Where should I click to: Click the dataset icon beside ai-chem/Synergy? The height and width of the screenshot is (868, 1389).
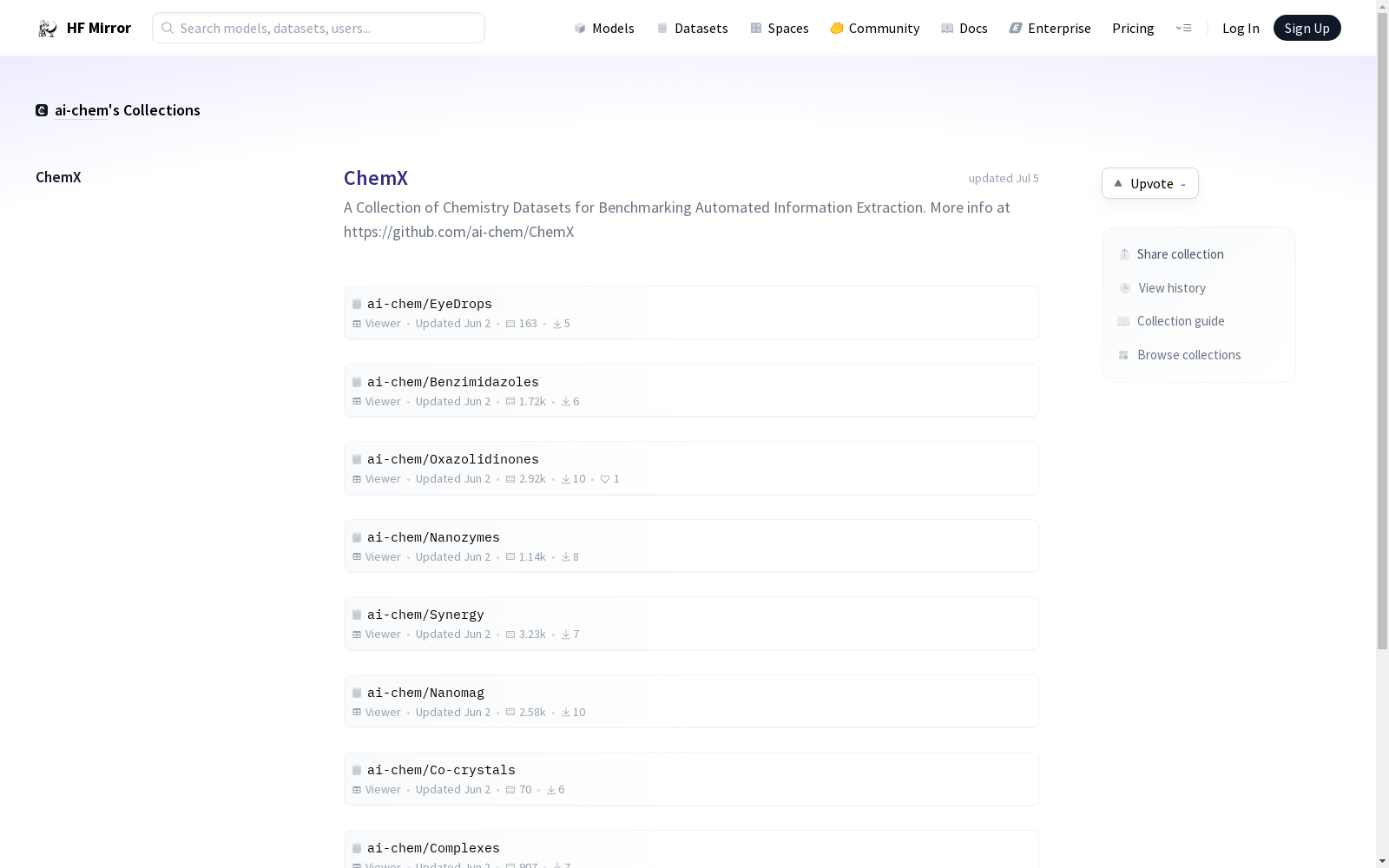(x=357, y=615)
